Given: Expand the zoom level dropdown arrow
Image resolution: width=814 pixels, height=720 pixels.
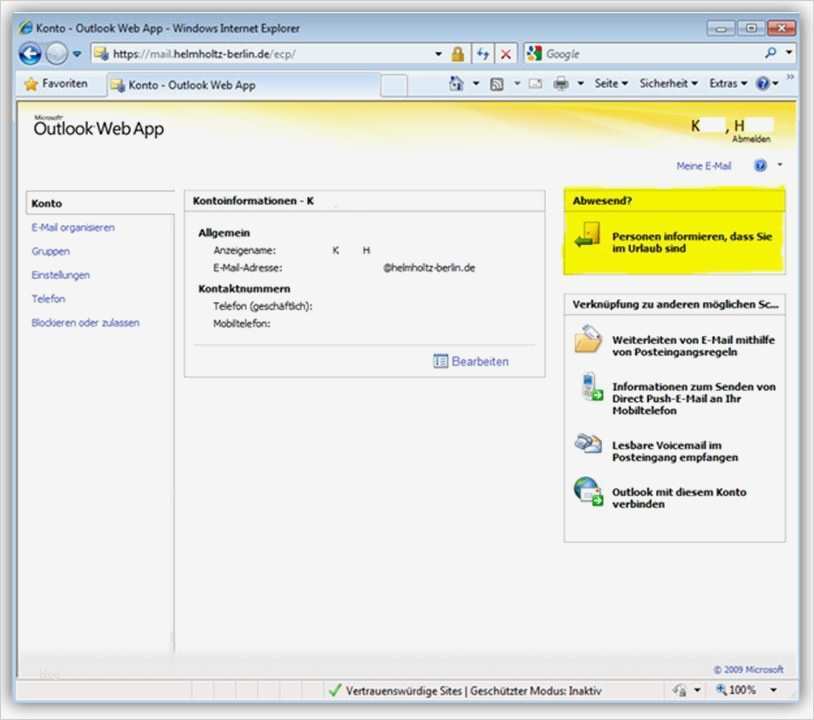Looking at the screenshot, I should (x=774, y=690).
